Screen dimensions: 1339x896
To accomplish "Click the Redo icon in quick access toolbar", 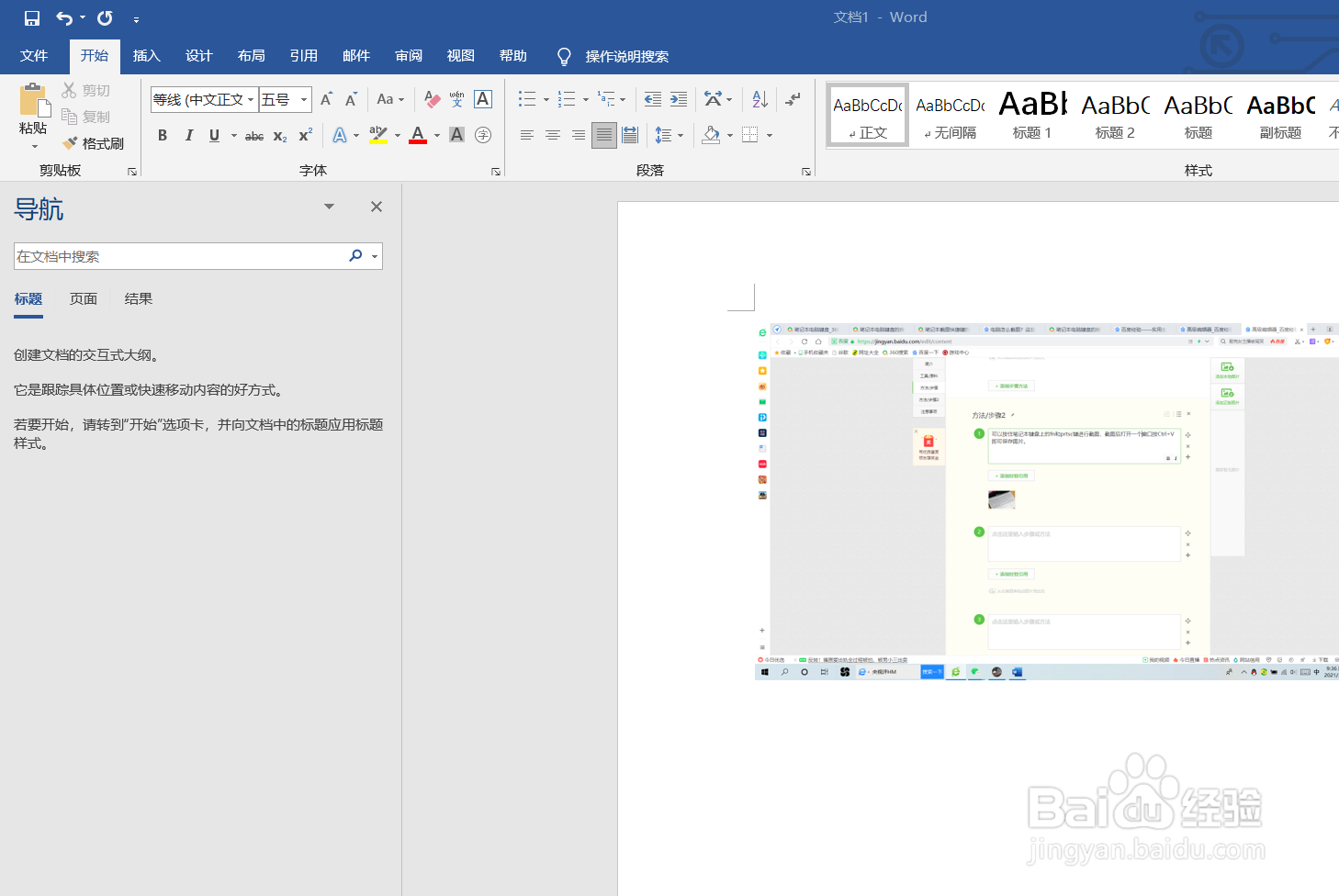I will pos(105,18).
